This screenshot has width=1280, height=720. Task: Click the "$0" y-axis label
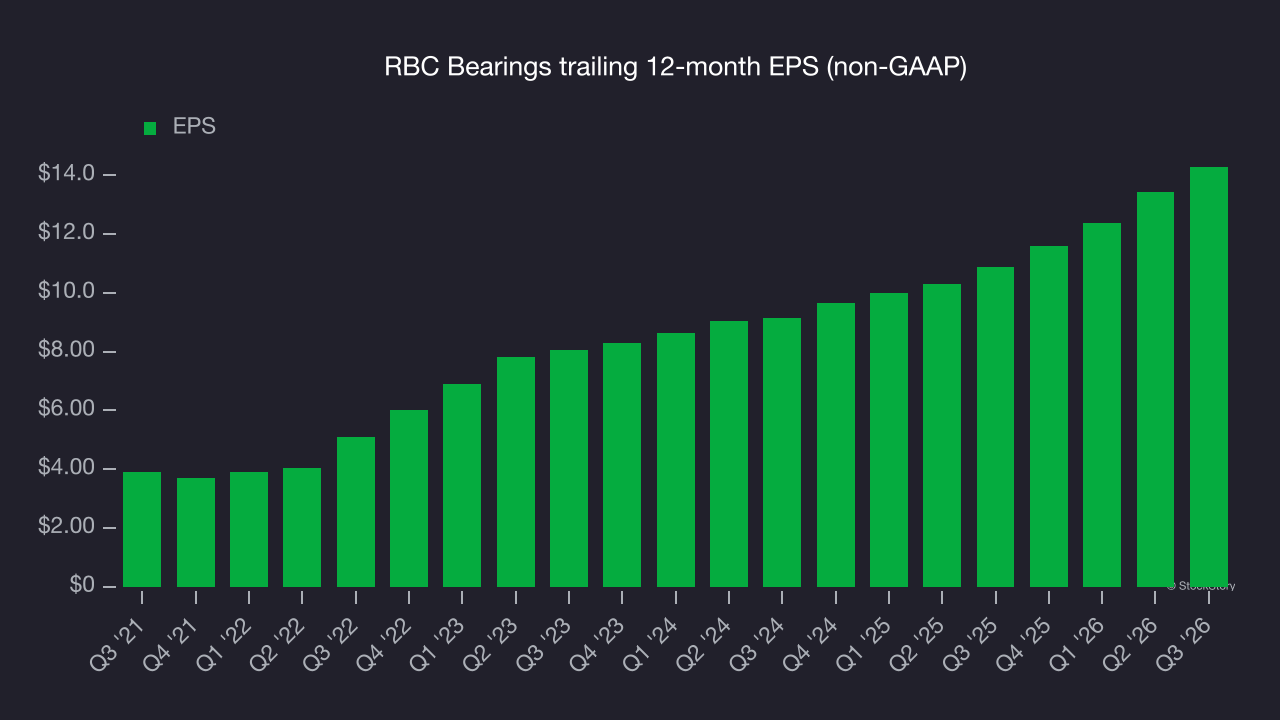82,586
